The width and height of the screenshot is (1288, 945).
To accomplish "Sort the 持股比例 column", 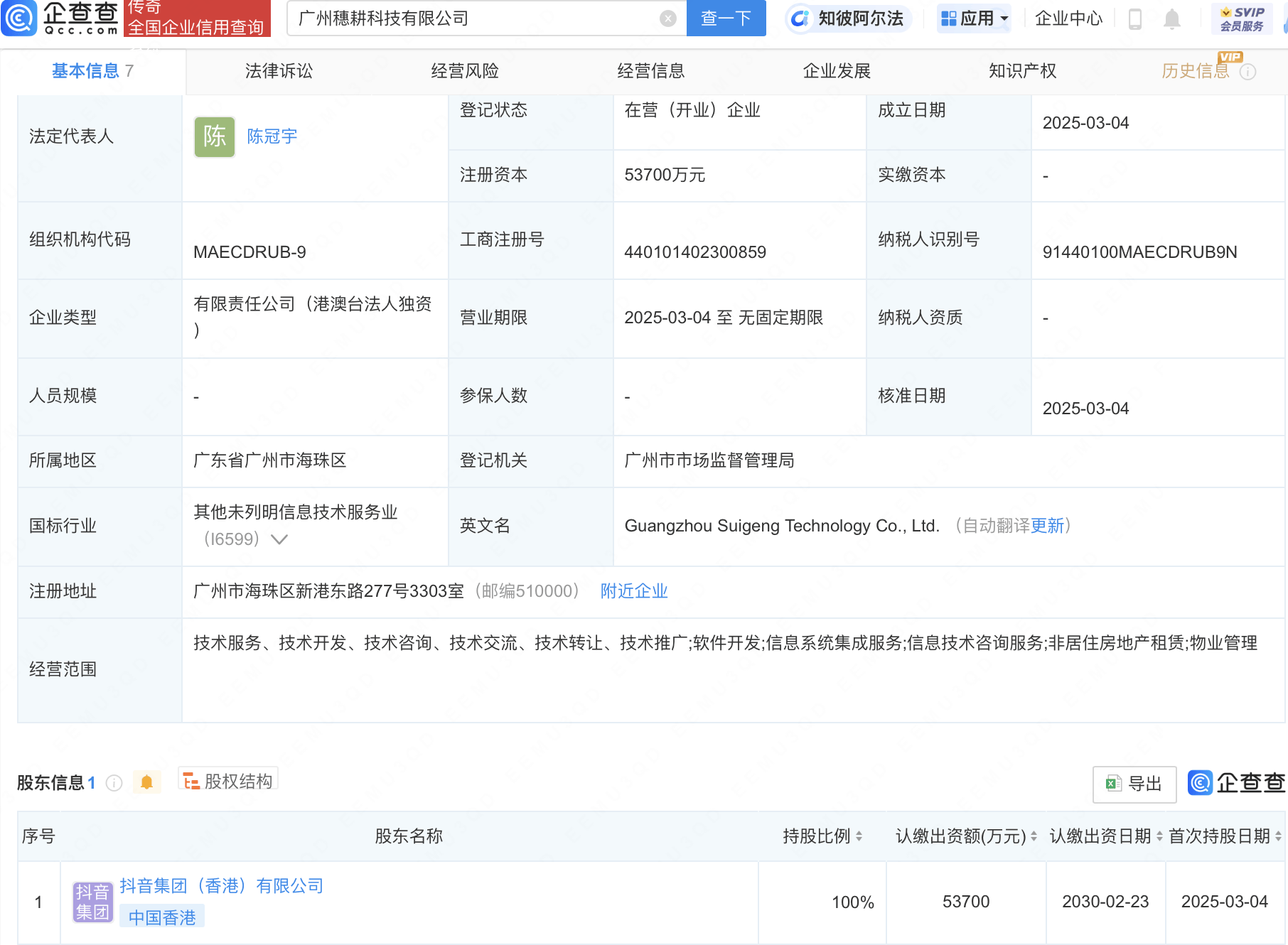I will click(861, 836).
